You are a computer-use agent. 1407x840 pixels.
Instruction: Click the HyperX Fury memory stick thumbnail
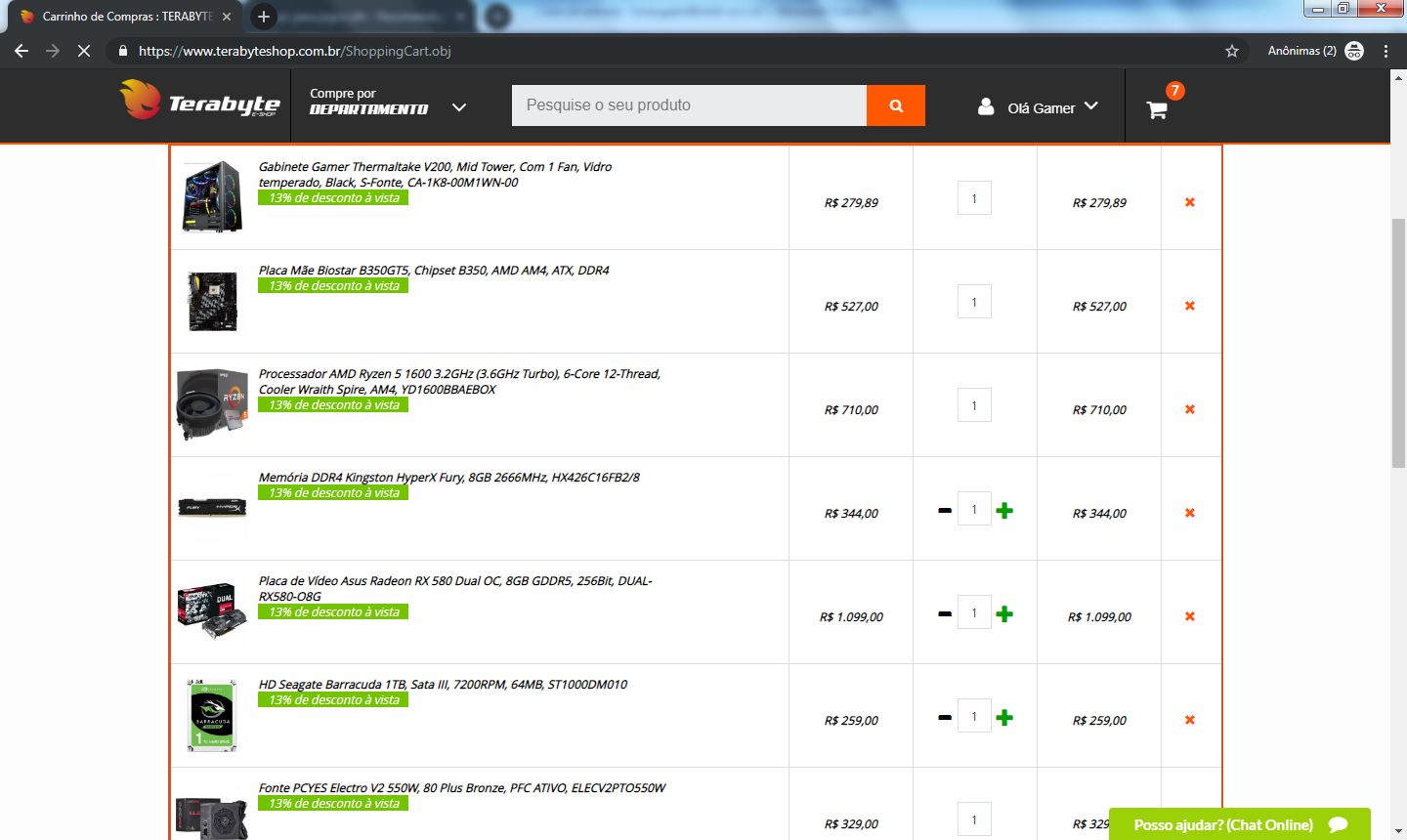(x=212, y=508)
